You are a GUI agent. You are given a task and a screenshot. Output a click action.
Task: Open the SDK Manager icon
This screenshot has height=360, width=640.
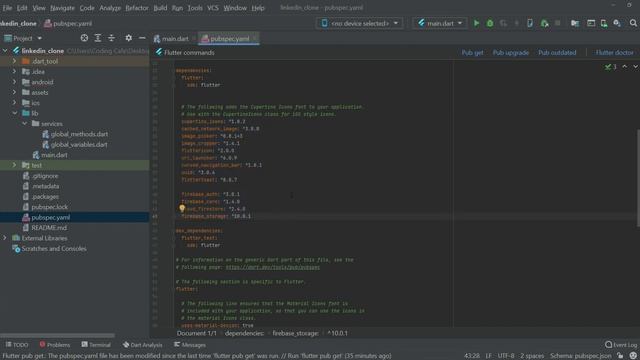[x=617, y=23]
